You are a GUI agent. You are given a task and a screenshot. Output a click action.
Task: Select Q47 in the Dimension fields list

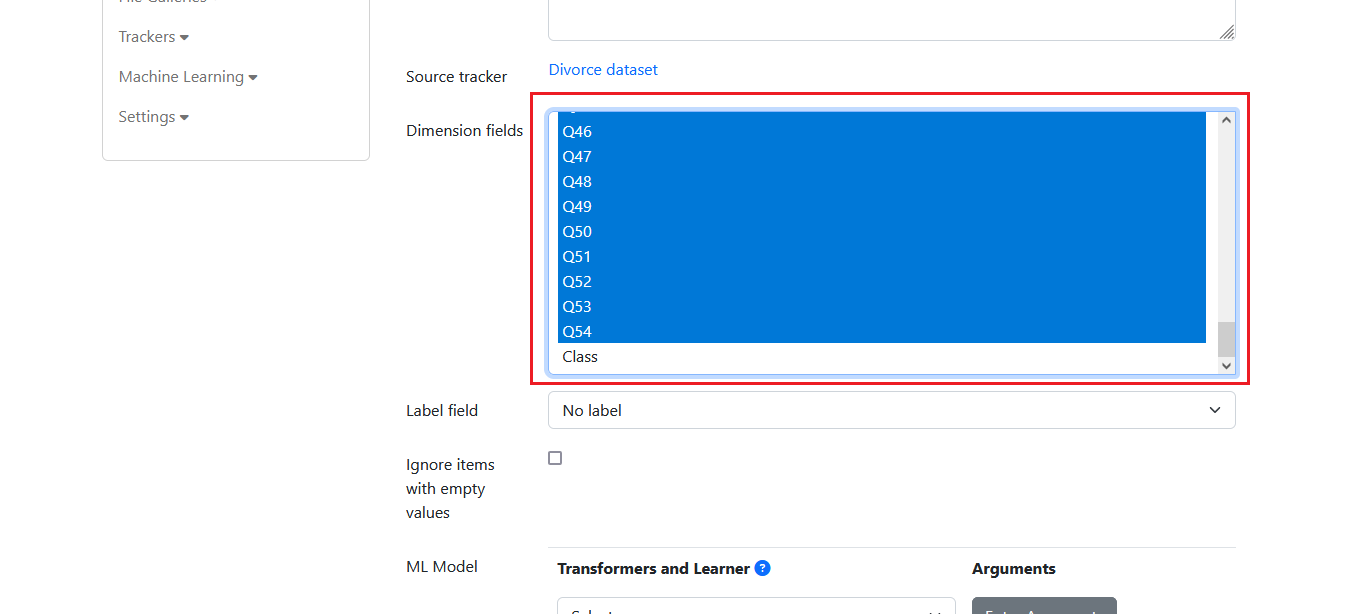(x=881, y=156)
